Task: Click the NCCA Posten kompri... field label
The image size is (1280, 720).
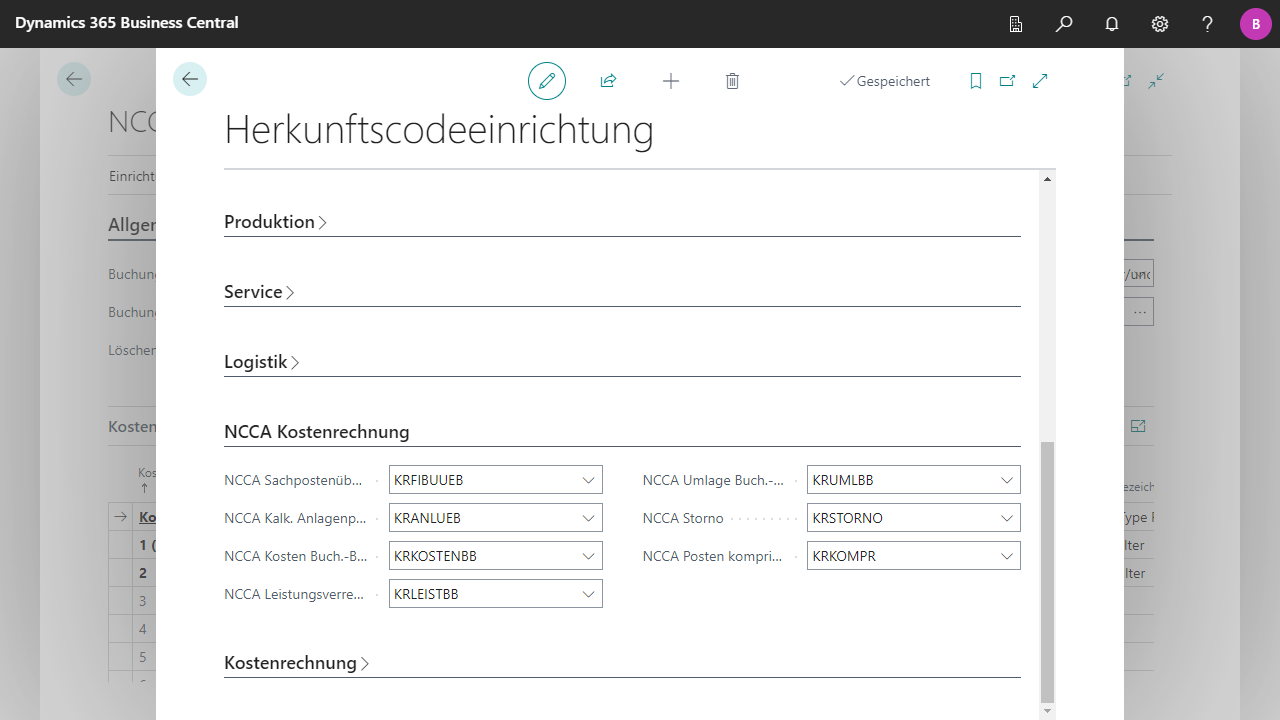Action: coord(713,556)
